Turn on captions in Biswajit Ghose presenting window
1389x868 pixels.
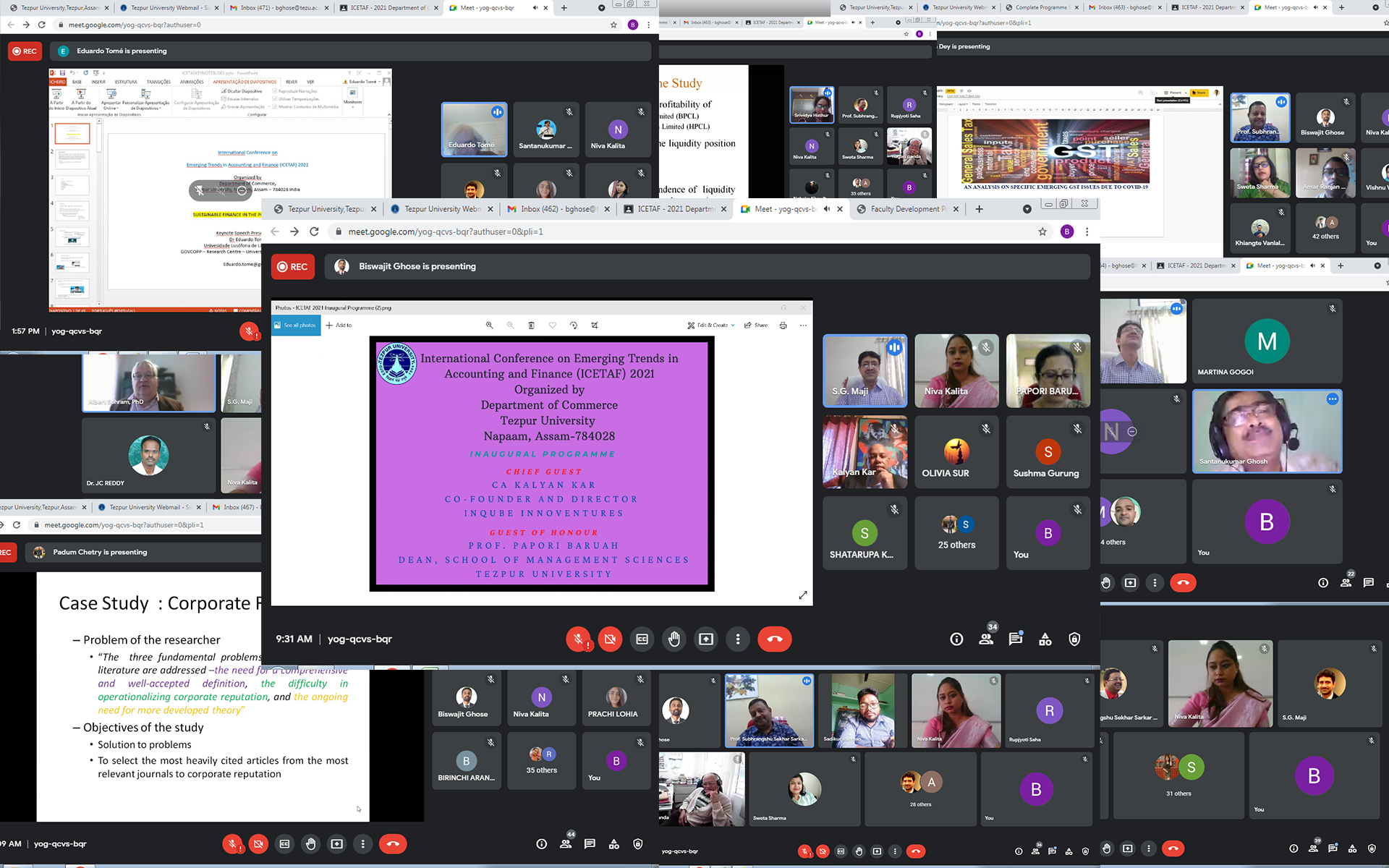(x=642, y=639)
